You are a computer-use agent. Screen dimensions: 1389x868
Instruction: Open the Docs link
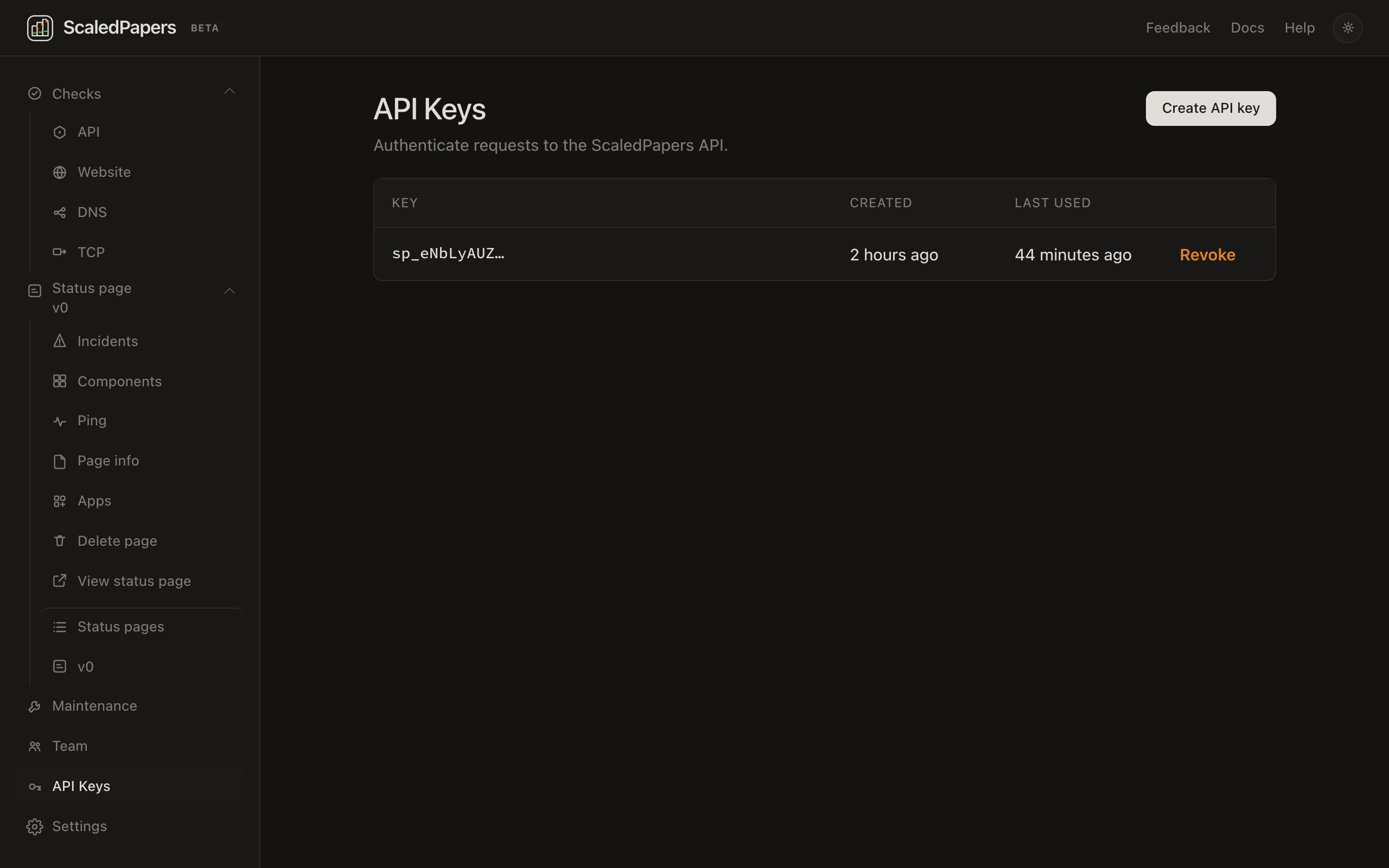click(x=1247, y=28)
